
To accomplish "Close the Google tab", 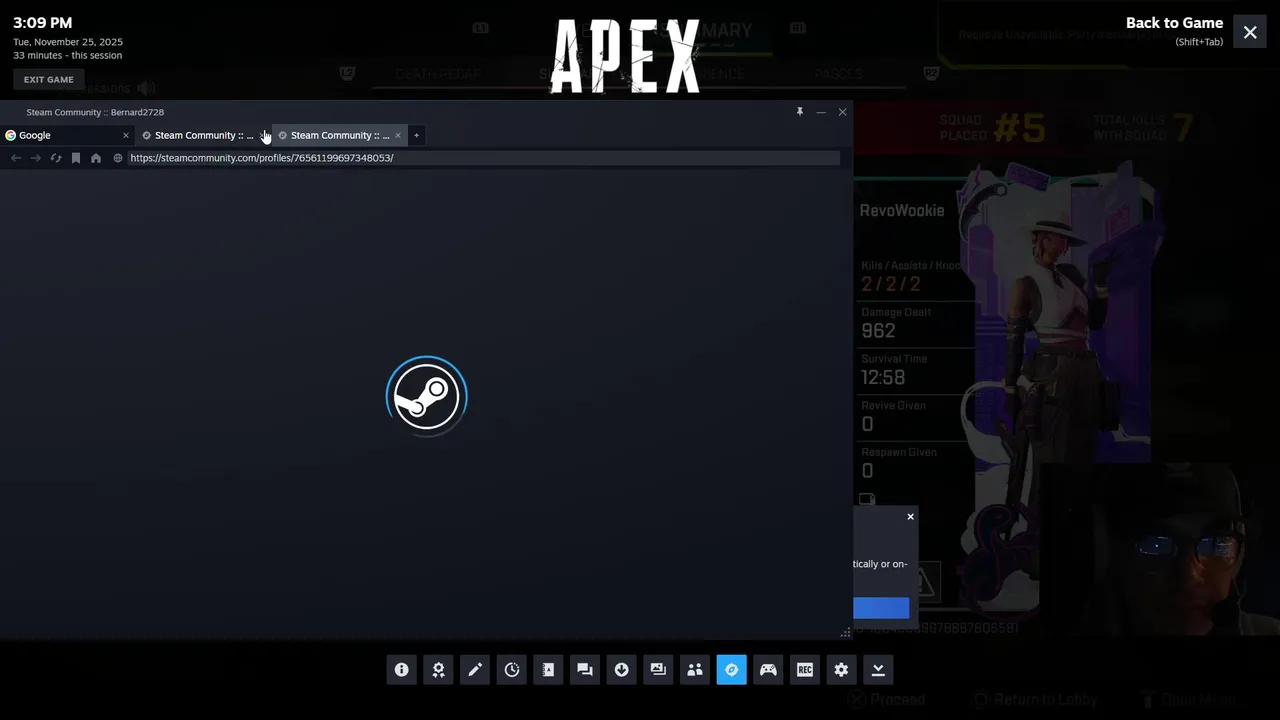I will (x=126, y=135).
